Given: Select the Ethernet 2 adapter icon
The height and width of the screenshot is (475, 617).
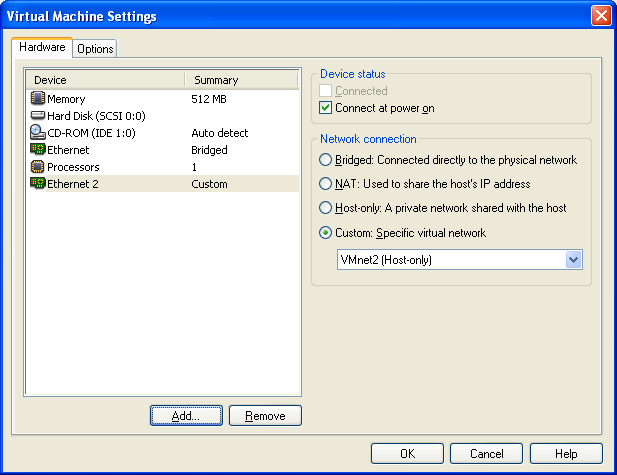Looking at the screenshot, I should 38,184.
